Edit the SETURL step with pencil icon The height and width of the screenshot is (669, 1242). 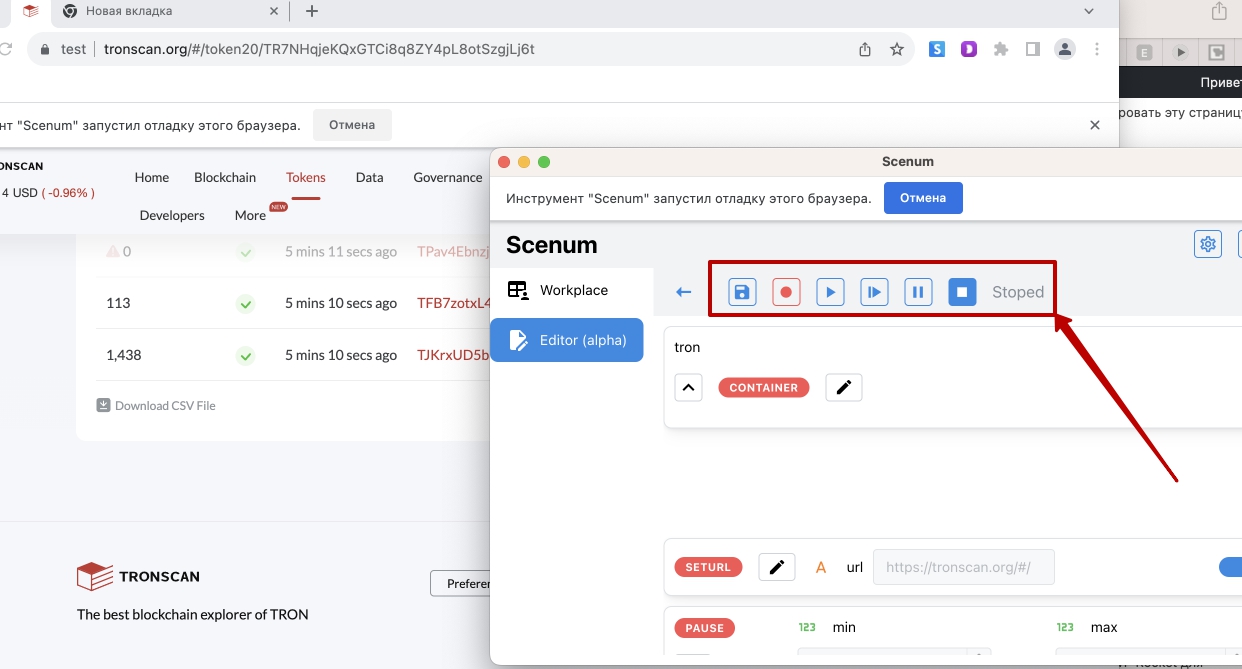(x=776, y=568)
